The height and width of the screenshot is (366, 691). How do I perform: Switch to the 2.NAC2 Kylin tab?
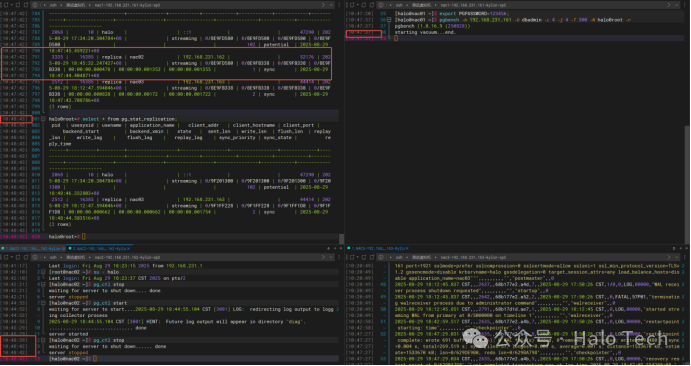click(x=98, y=248)
